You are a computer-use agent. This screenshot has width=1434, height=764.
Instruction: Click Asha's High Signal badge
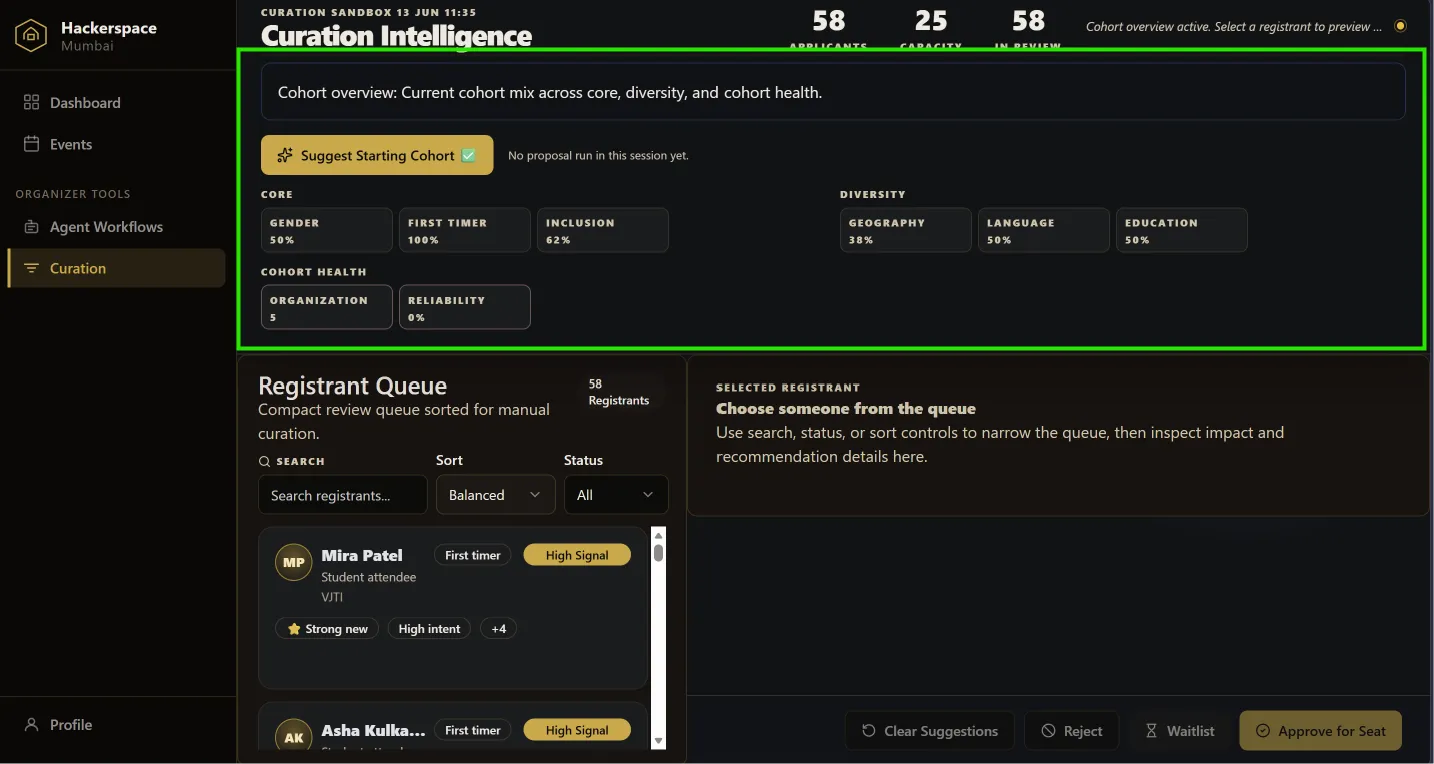click(577, 730)
